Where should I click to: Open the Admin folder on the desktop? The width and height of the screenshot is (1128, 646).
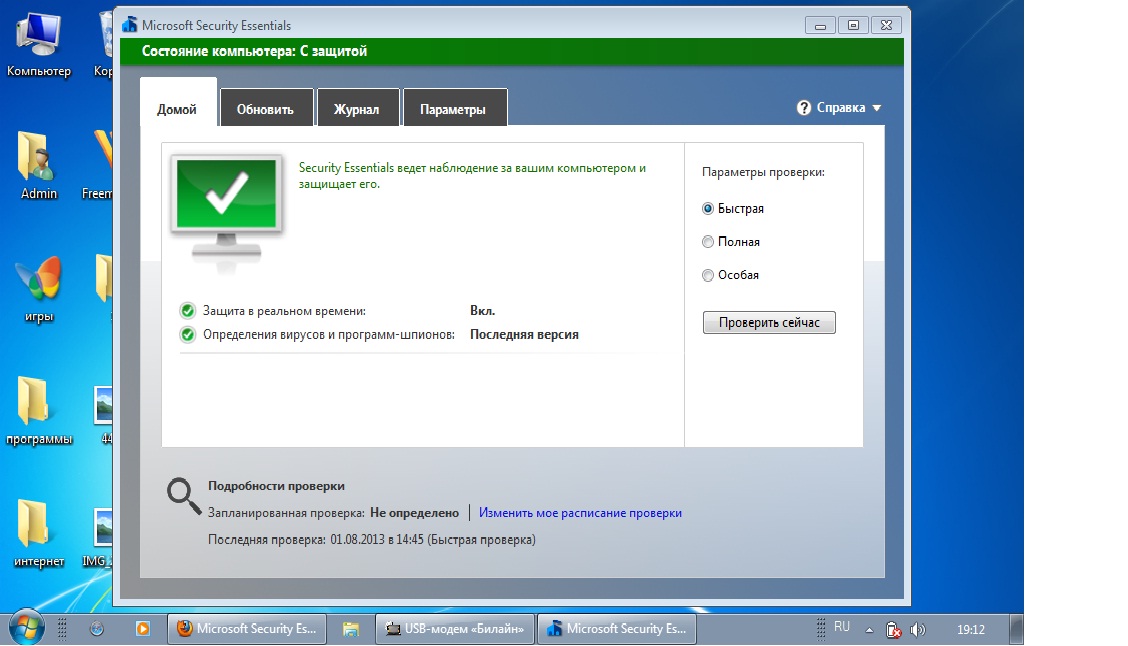point(38,165)
